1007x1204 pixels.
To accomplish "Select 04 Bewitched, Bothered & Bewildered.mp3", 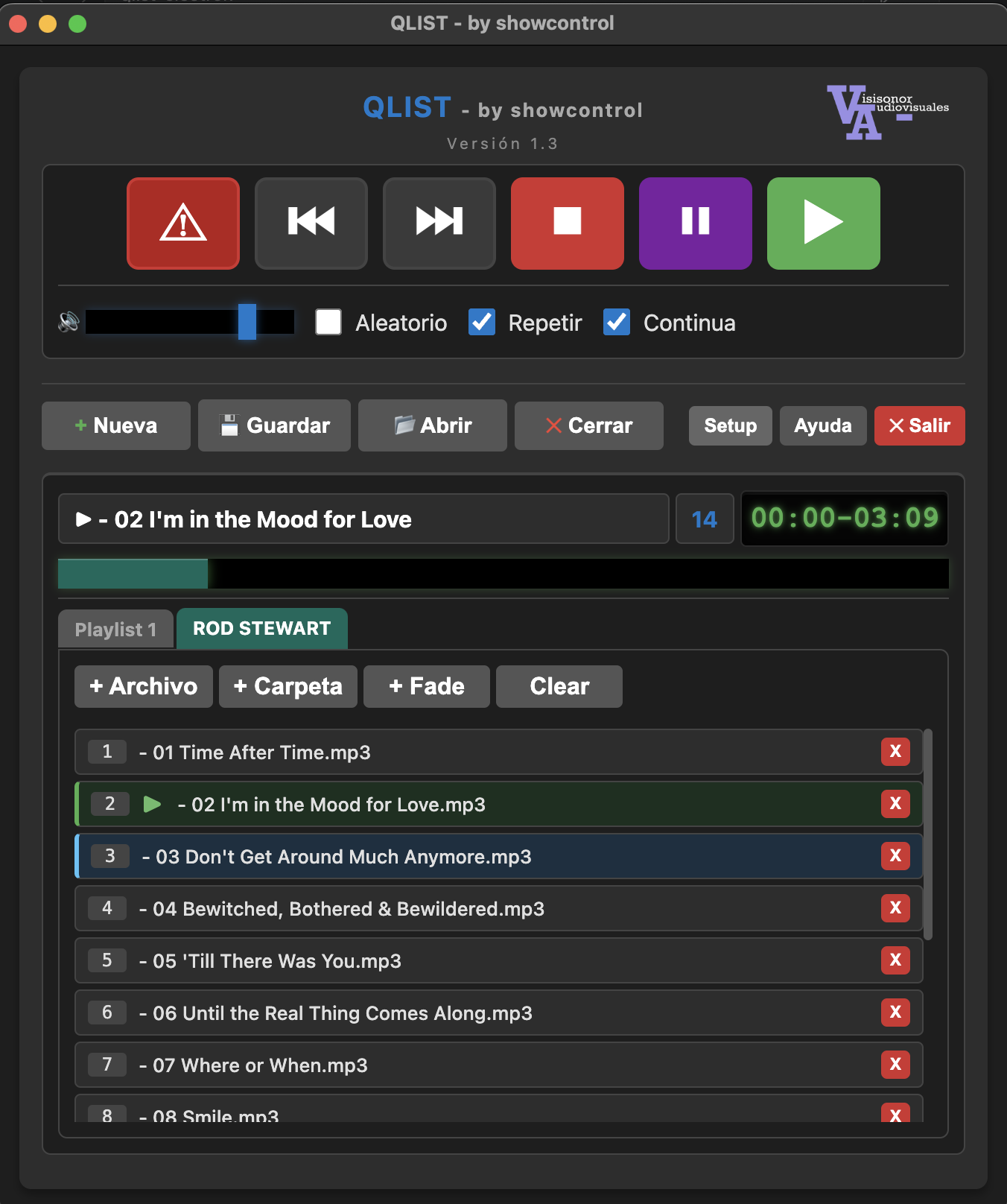I will pos(499,908).
